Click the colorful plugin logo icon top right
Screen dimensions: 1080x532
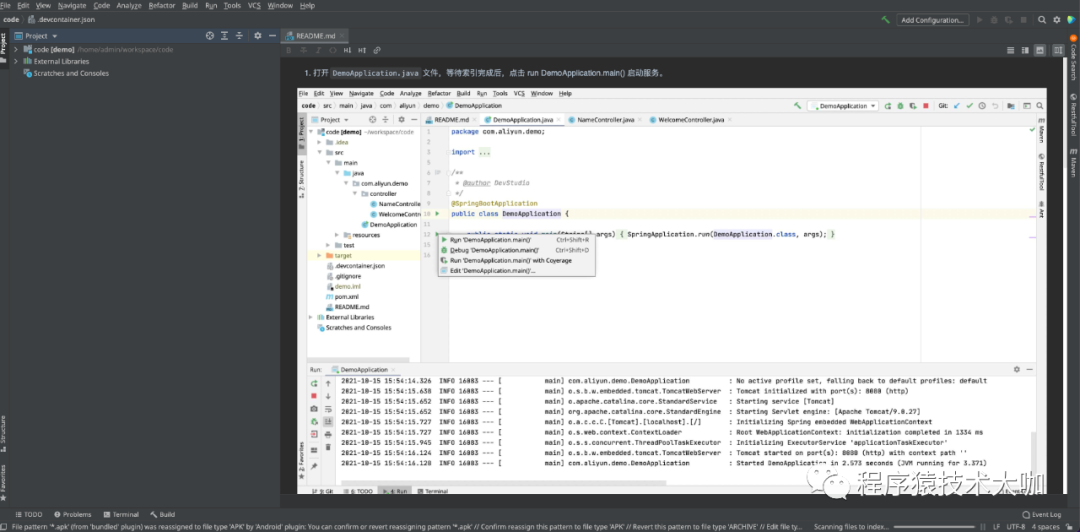(x=1070, y=20)
